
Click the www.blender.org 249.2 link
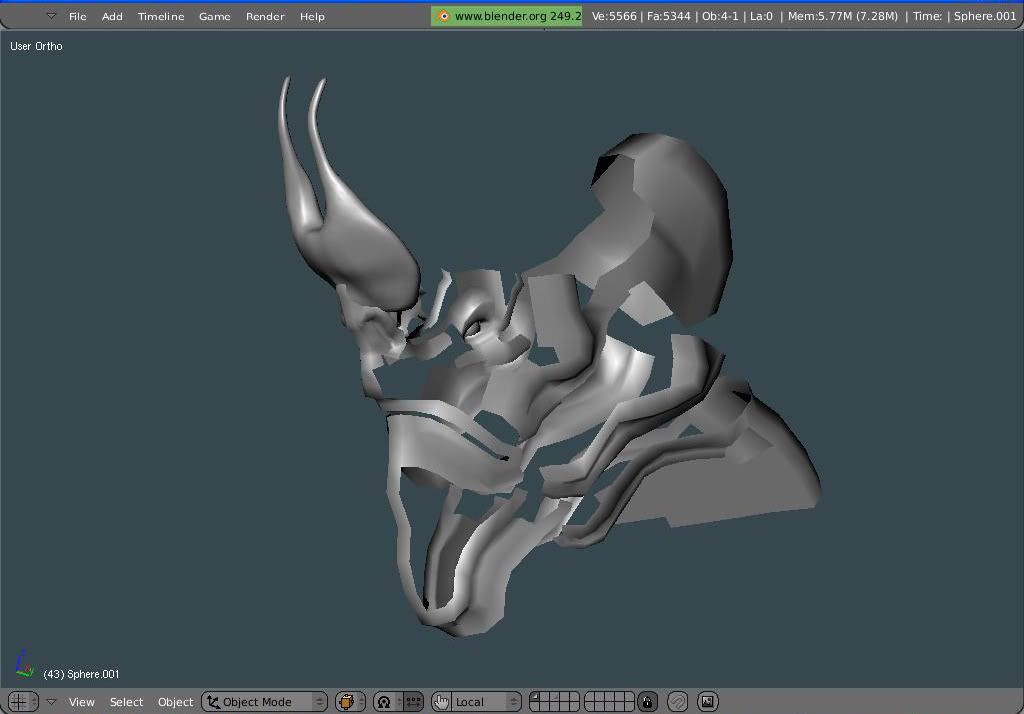517,16
